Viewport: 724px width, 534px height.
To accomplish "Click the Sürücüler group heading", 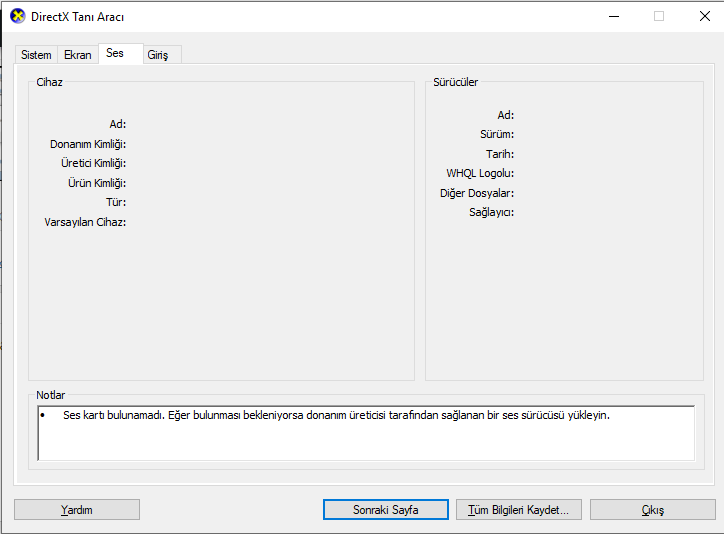I will [455, 82].
